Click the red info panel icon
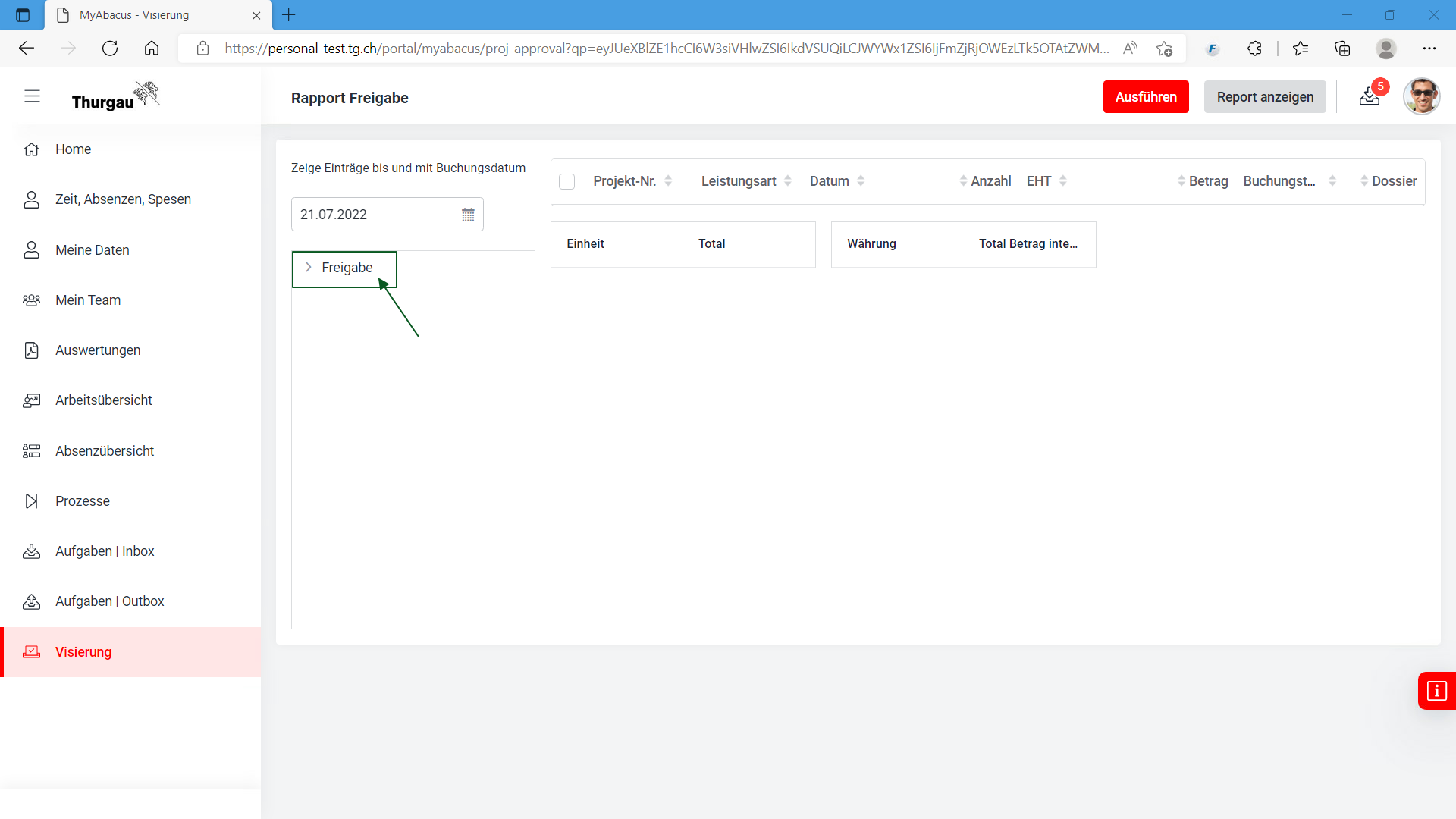This screenshot has width=1456, height=819. pyautogui.click(x=1436, y=691)
